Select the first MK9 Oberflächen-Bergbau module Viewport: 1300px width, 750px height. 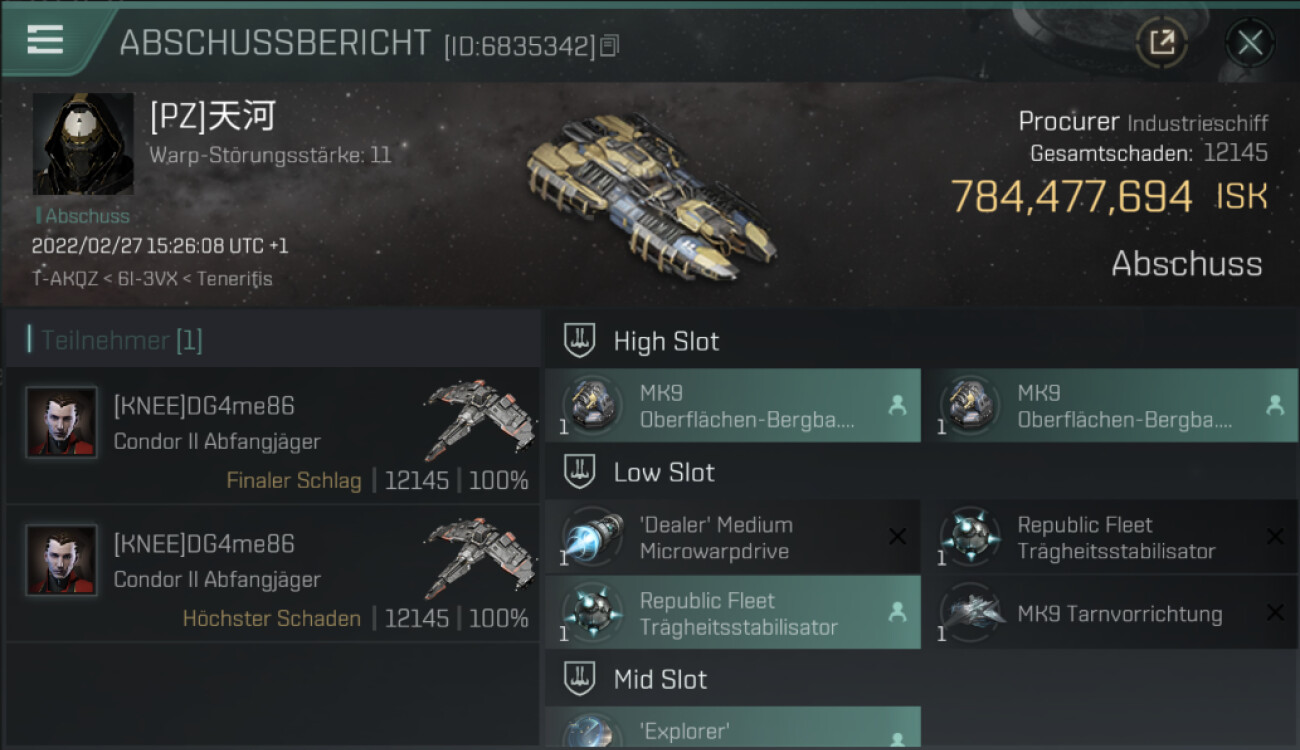tap(733, 405)
